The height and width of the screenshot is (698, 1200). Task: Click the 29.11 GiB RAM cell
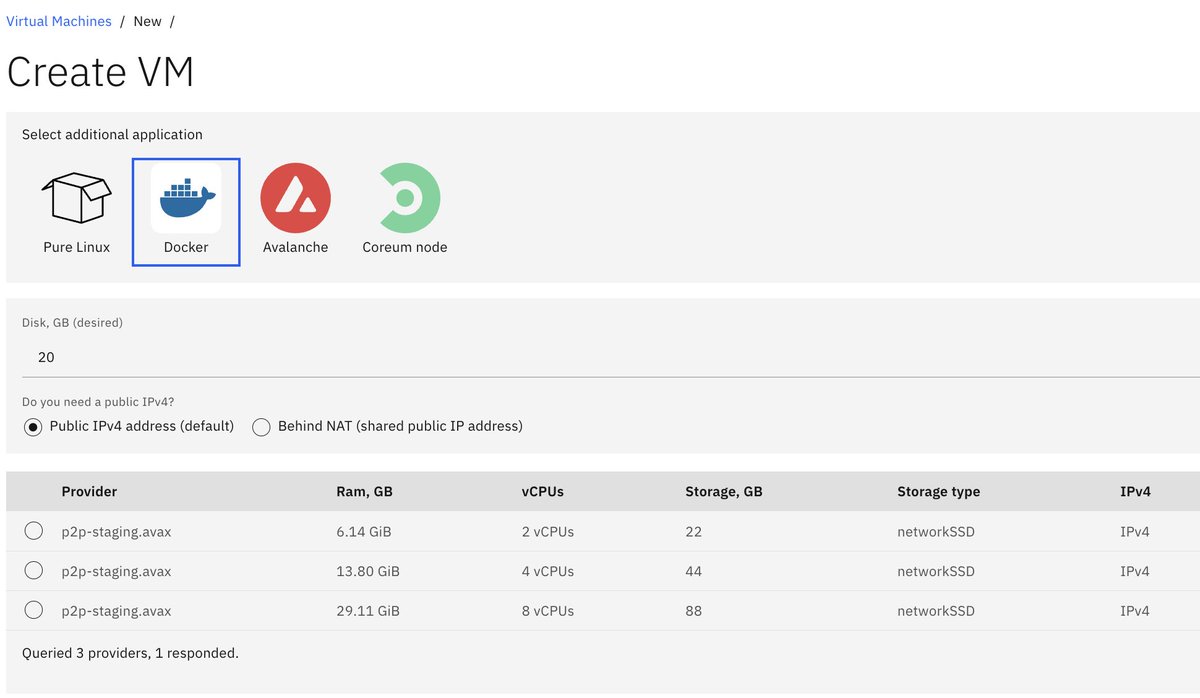(x=368, y=611)
